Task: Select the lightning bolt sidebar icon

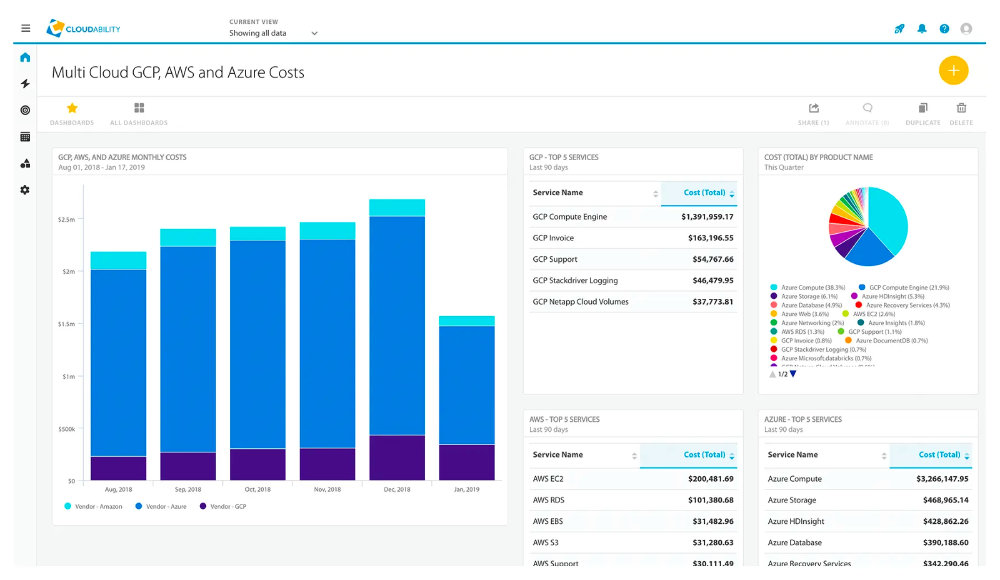Action: click(x=24, y=83)
